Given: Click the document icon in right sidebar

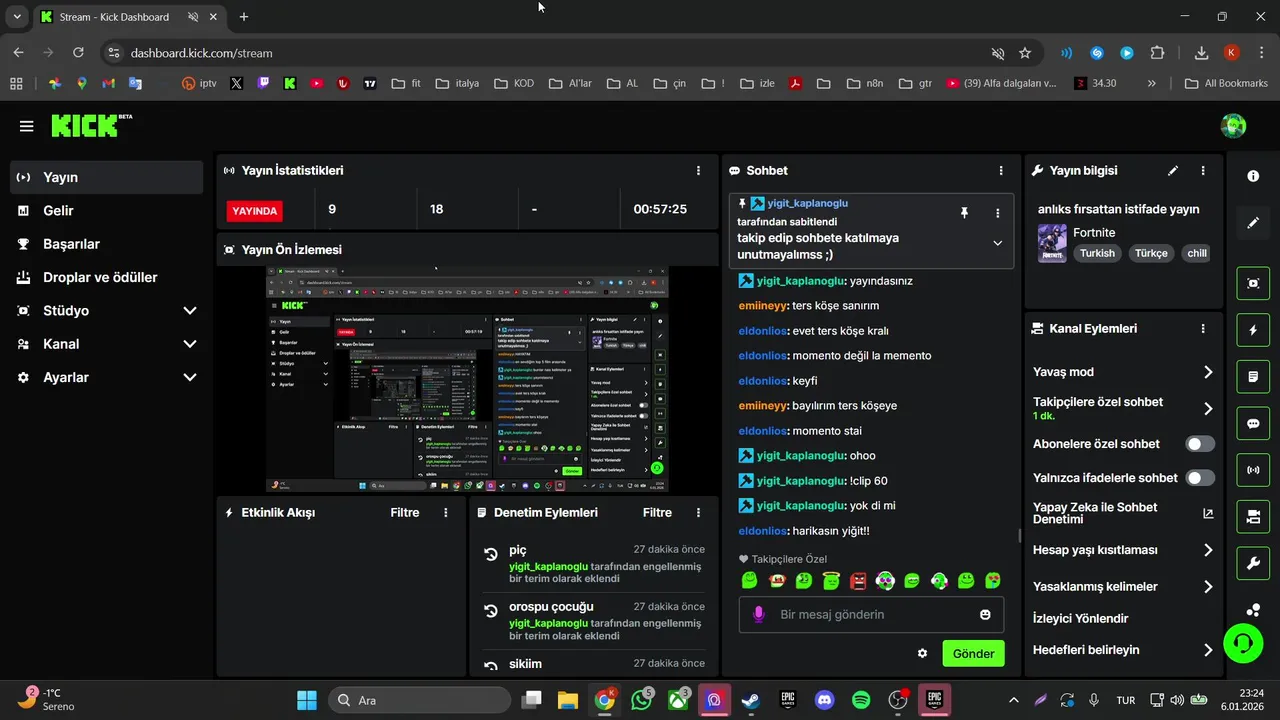Looking at the screenshot, I should (x=1253, y=377).
